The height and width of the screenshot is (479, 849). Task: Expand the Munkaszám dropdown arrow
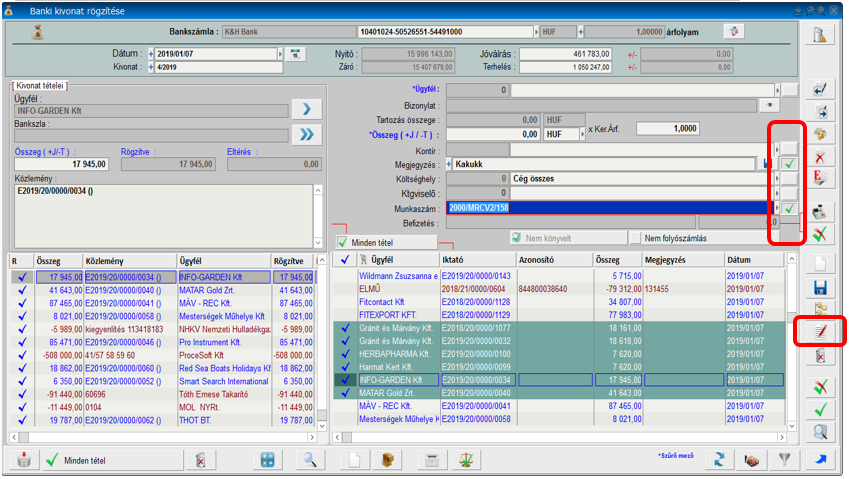(776, 208)
